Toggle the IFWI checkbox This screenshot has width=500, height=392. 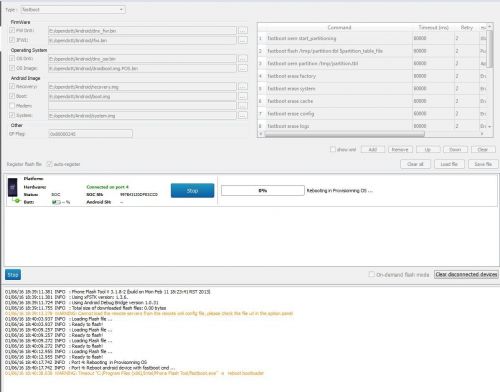point(12,40)
